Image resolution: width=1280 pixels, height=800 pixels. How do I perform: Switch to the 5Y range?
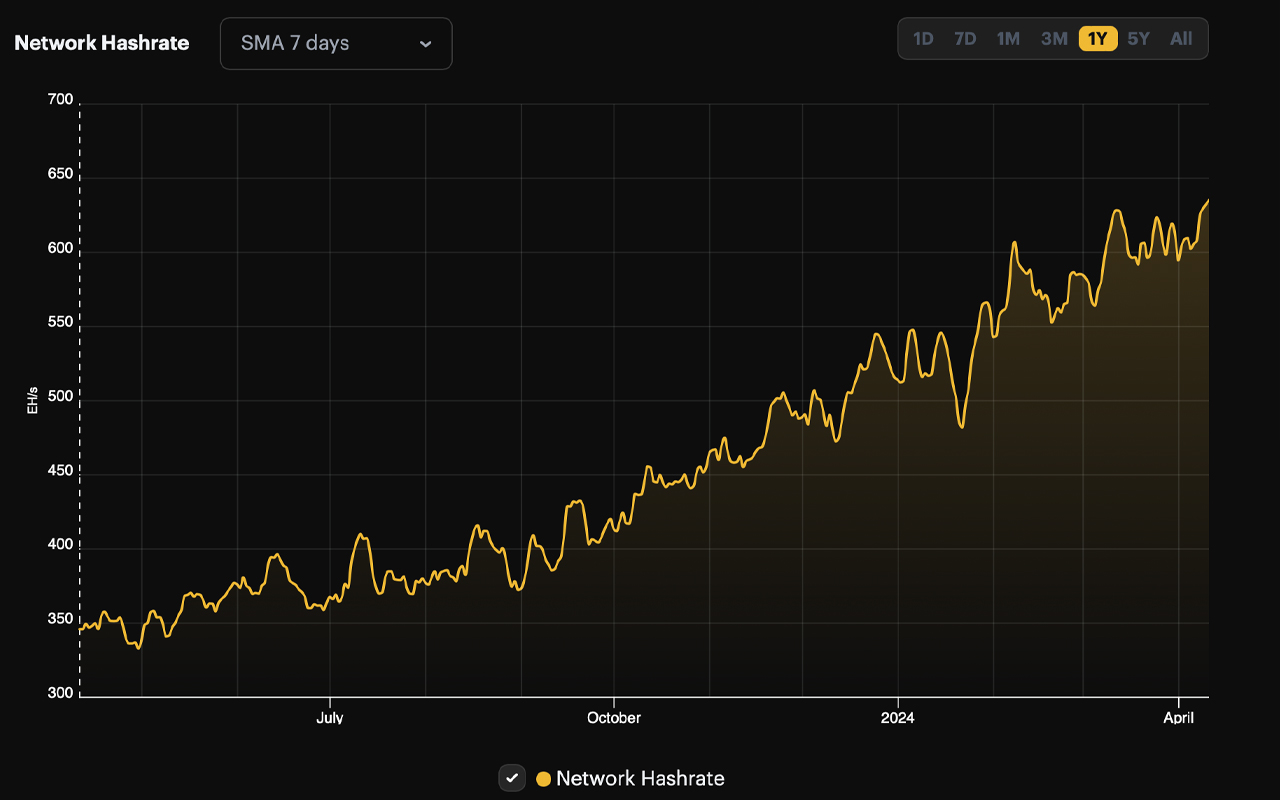click(1139, 38)
